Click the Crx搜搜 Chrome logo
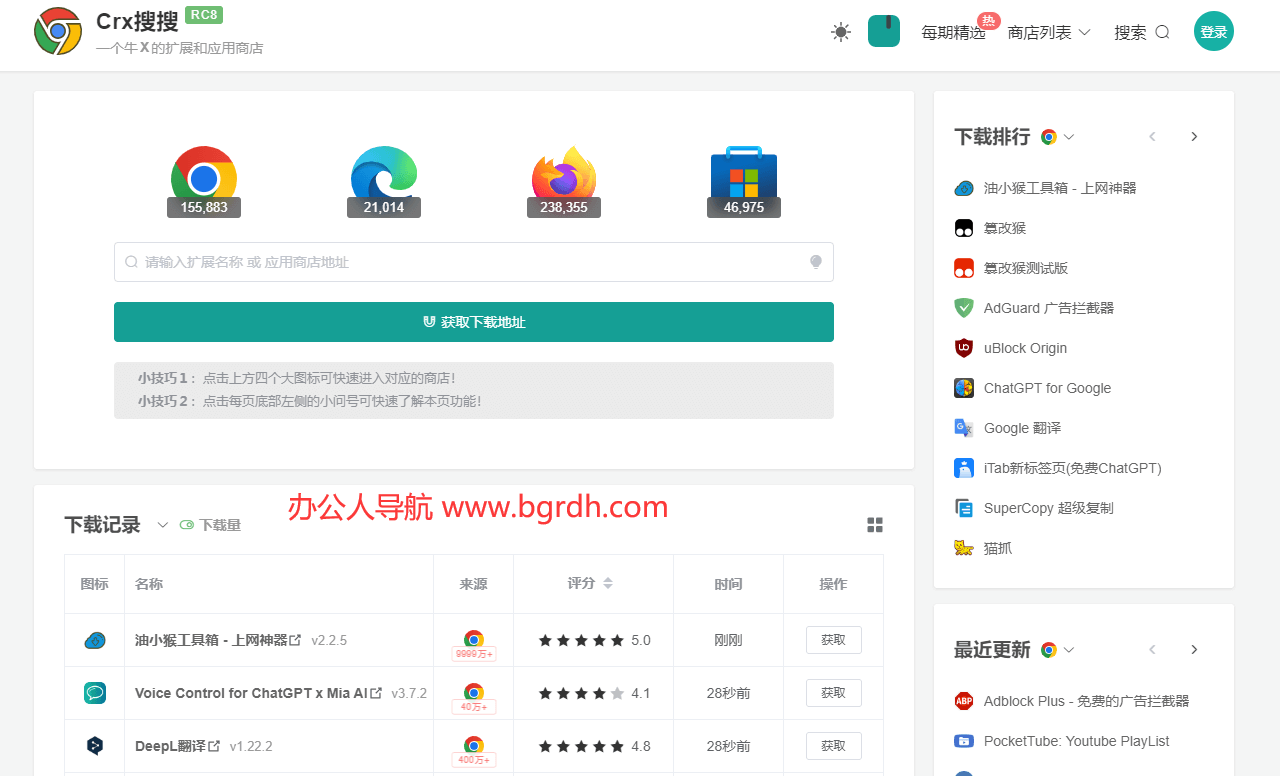 pyautogui.click(x=58, y=31)
